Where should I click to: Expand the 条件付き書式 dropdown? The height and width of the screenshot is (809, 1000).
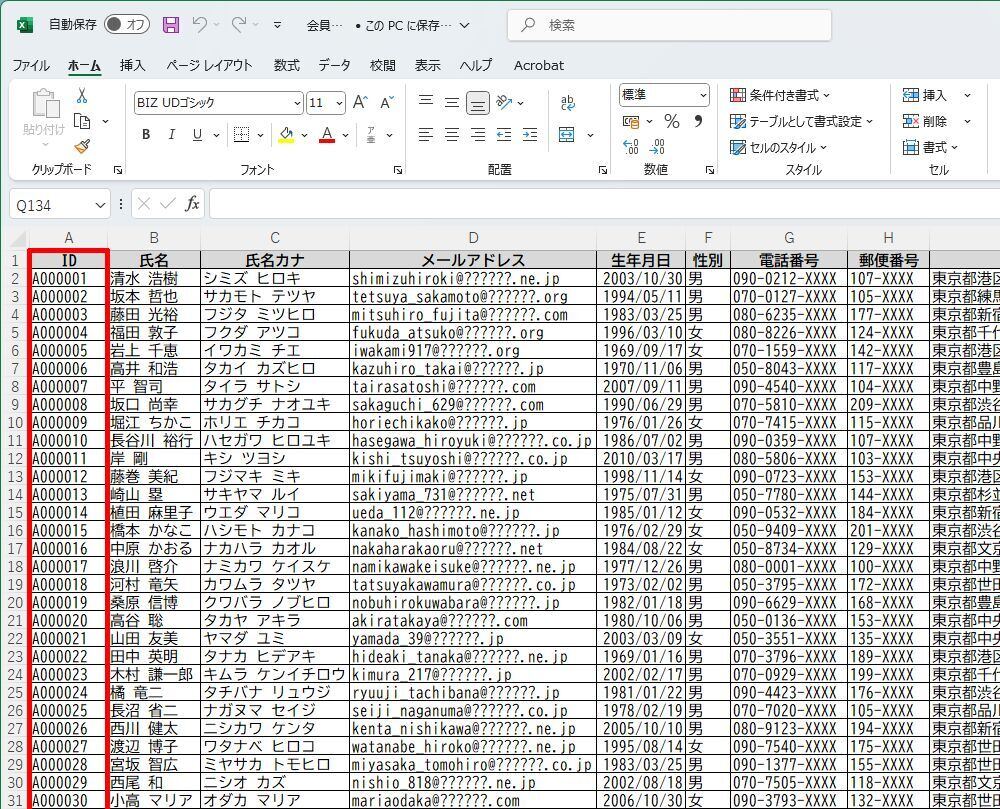pos(827,96)
